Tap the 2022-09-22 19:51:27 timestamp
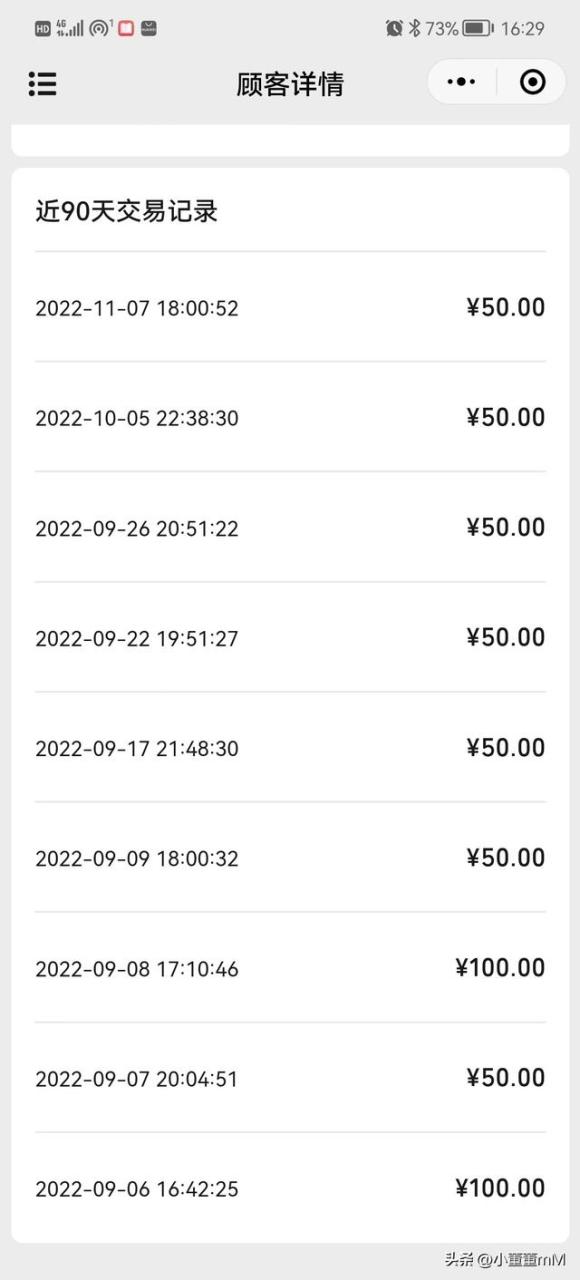The width and height of the screenshot is (580, 1280). coord(136,637)
